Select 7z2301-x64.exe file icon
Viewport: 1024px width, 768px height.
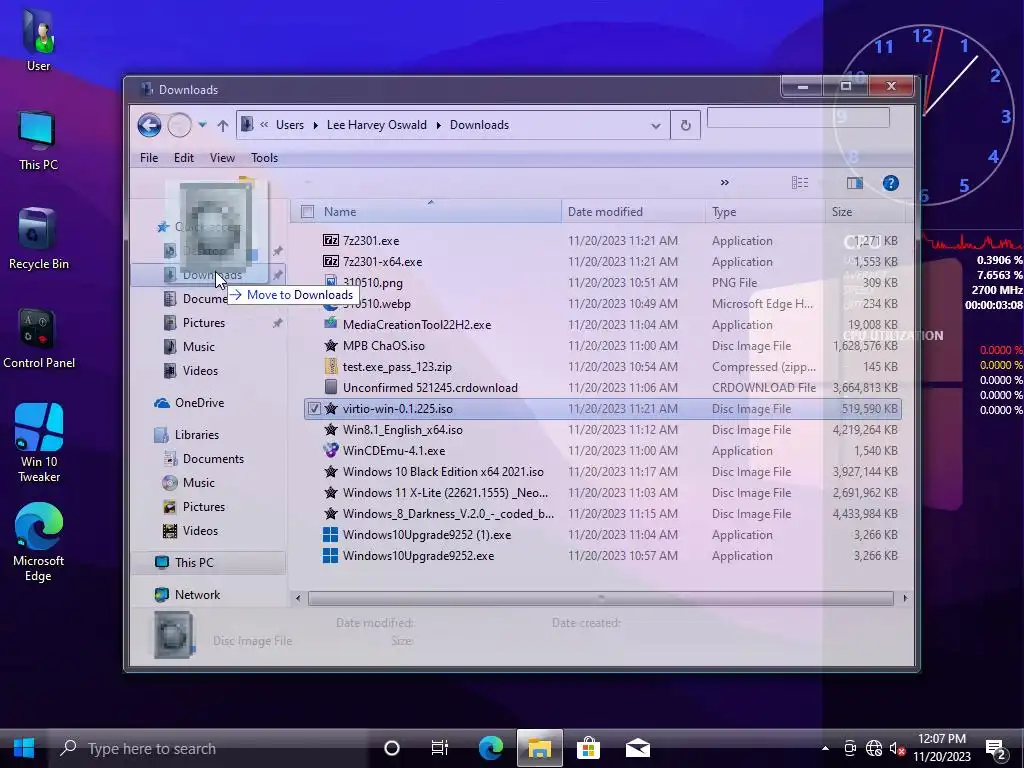point(331,261)
